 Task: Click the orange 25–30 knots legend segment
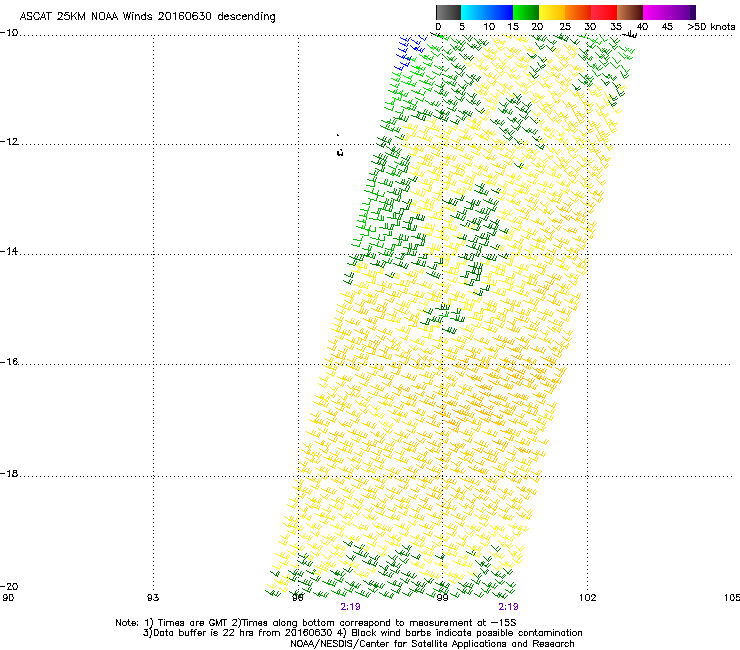tap(578, 12)
